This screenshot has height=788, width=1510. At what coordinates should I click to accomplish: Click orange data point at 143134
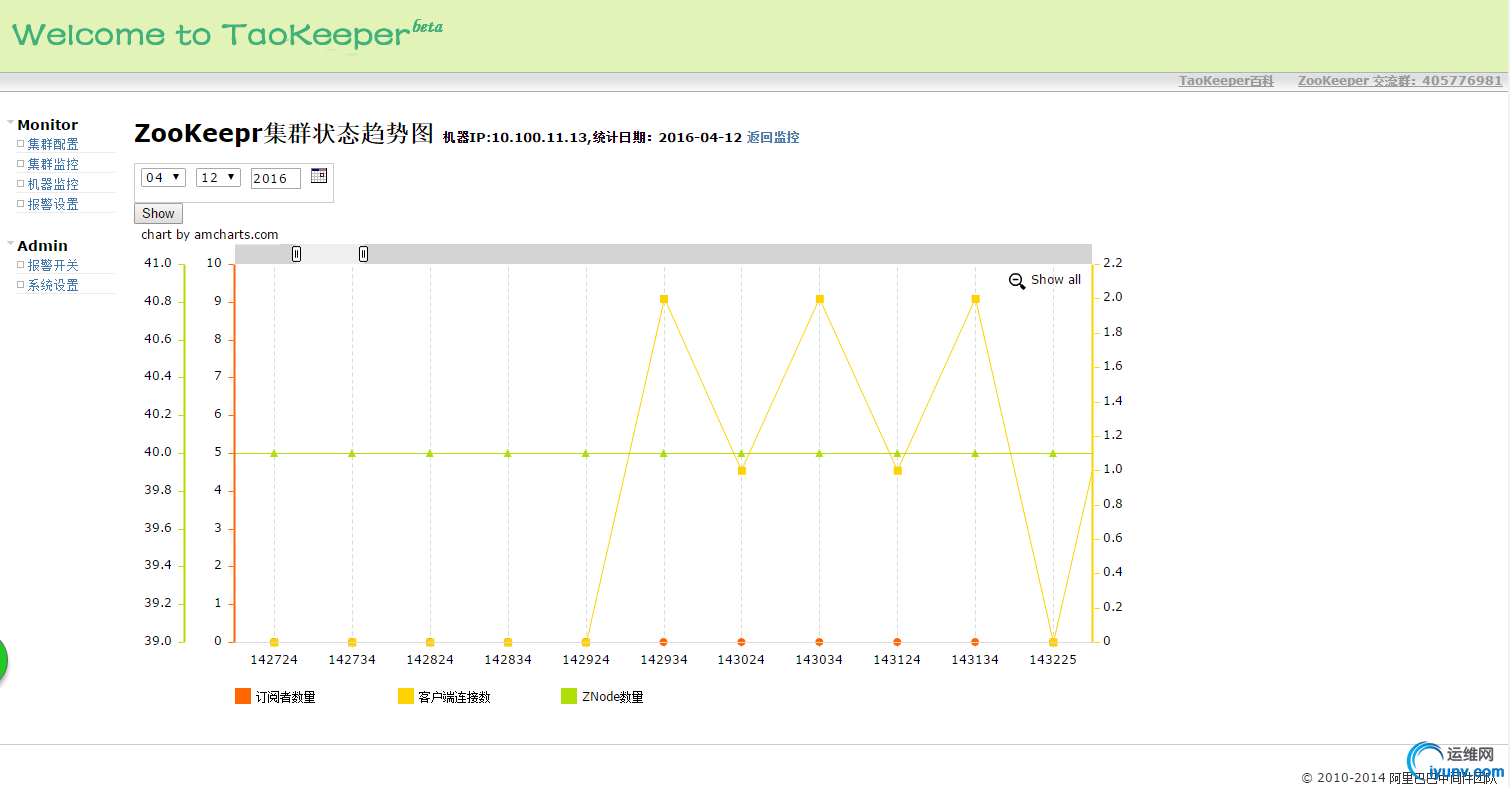point(976,641)
